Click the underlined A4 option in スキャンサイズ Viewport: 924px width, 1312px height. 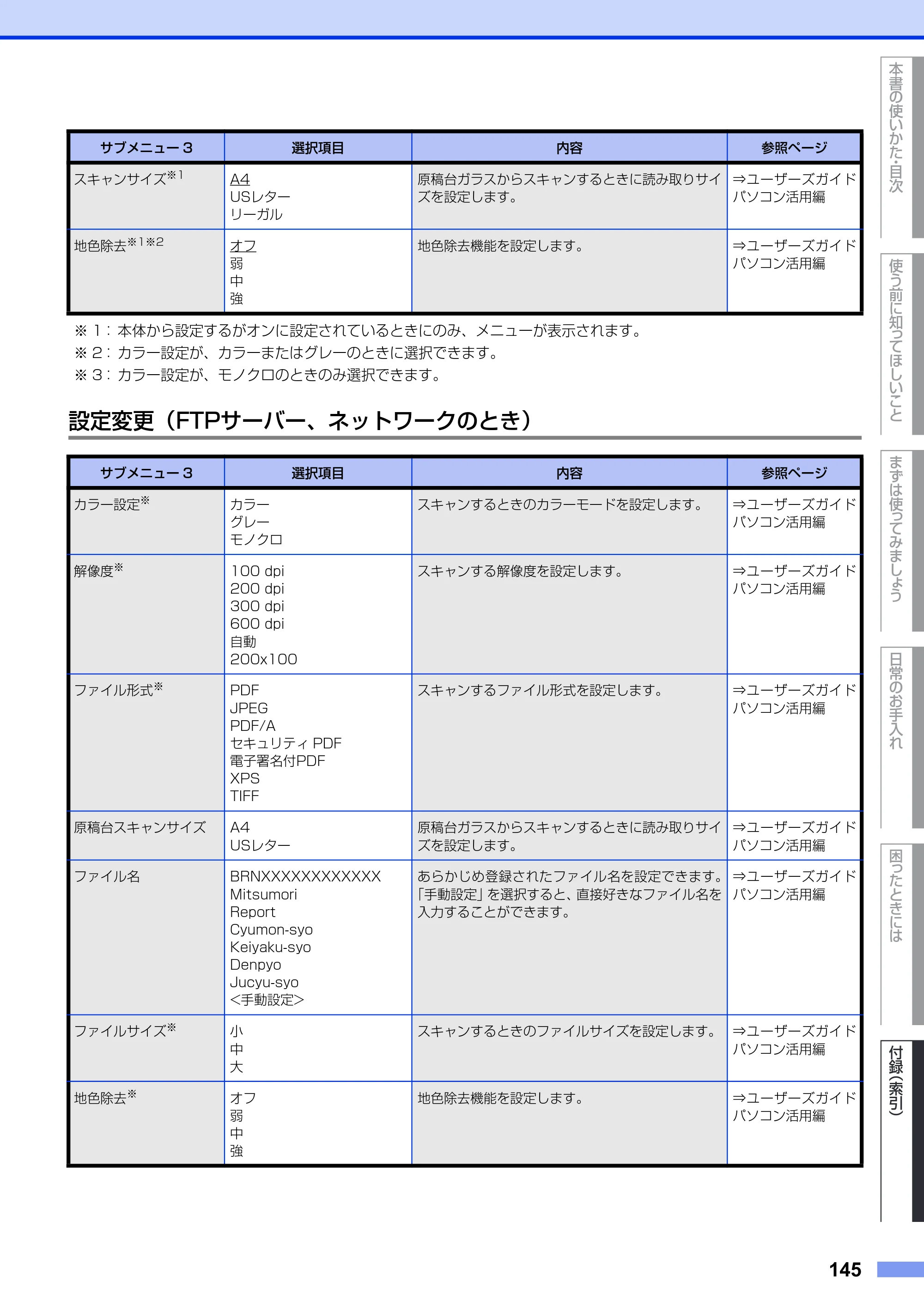pyautogui.click(x=240, y=179)
